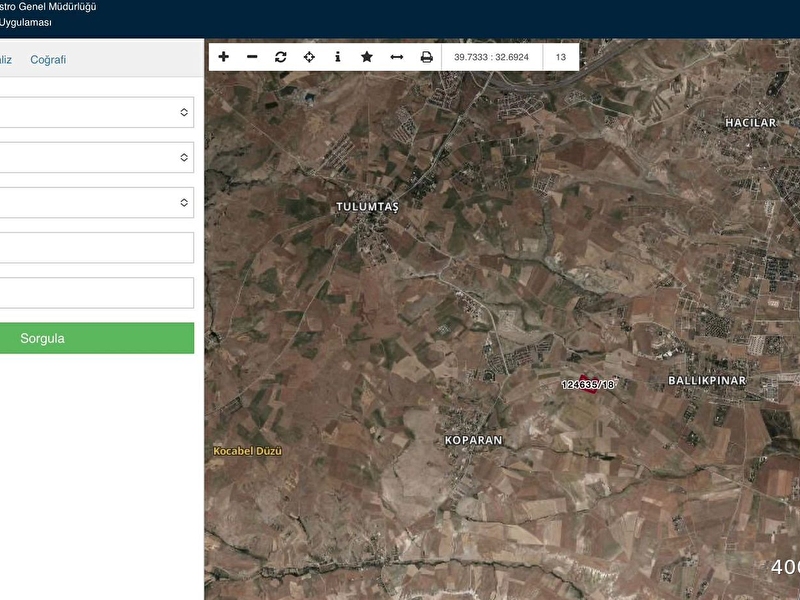
Task: Open favorites star icon
Action: (367, 57)
